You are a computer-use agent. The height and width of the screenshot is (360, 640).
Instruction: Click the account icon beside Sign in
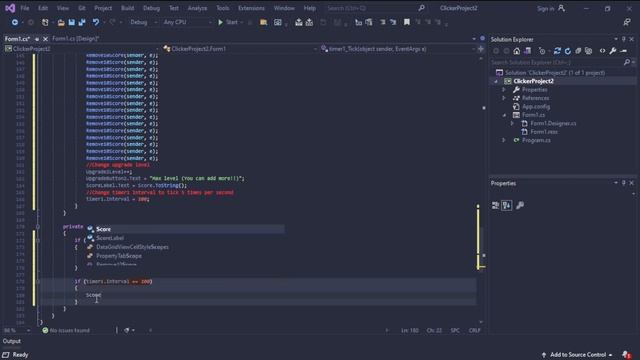(x=562, y=8)
